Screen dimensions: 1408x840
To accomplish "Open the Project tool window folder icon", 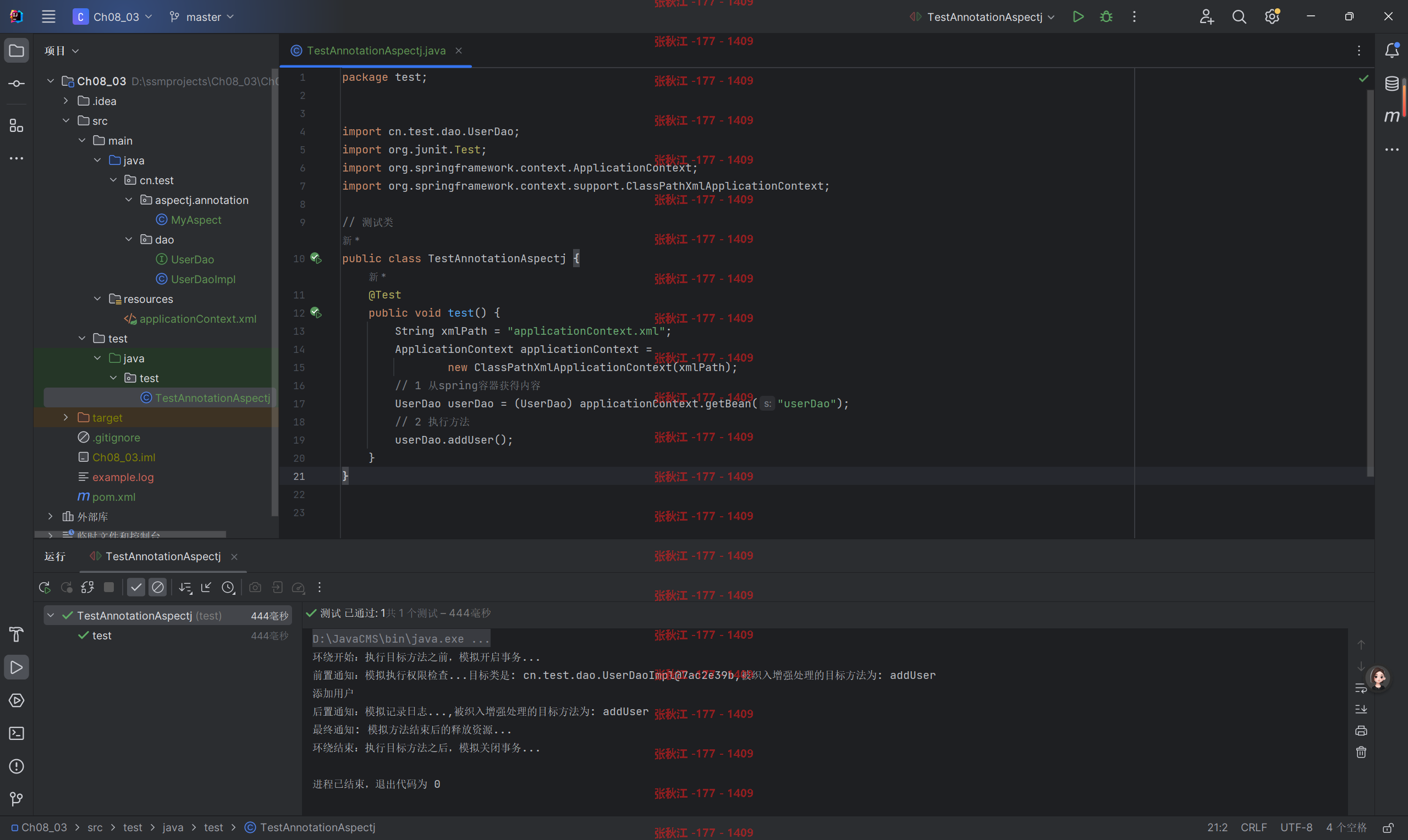I will [x=16, y=51].
